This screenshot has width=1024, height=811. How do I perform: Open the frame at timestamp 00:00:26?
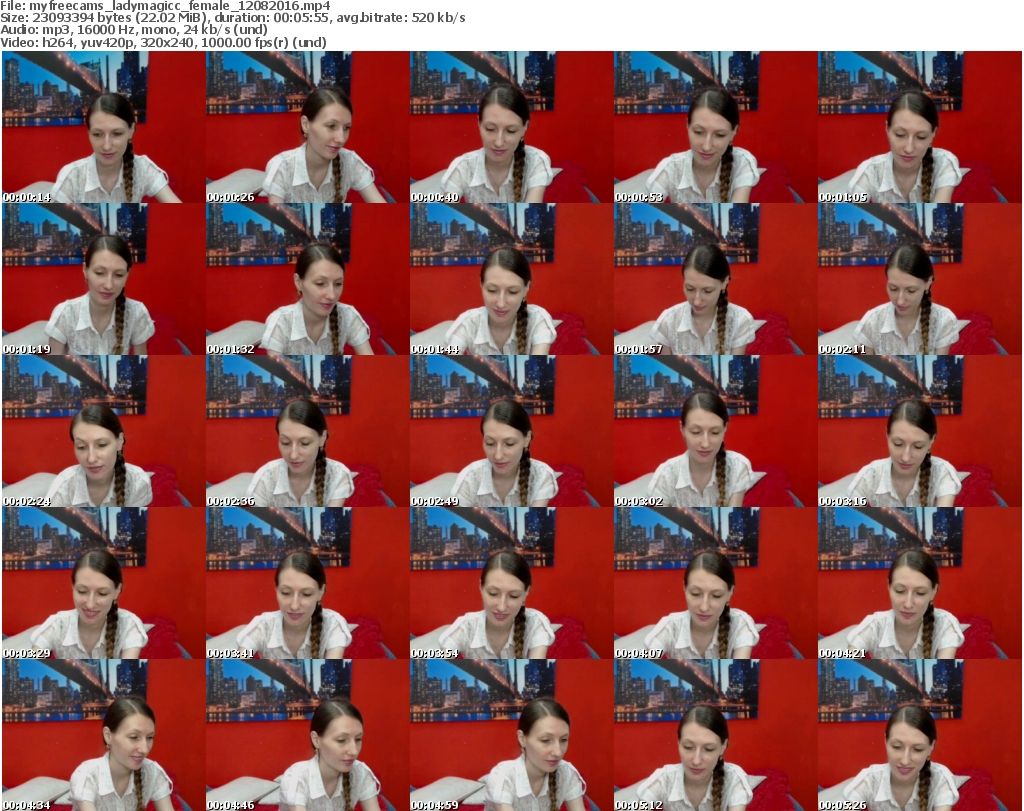click(x=308, y=127)
